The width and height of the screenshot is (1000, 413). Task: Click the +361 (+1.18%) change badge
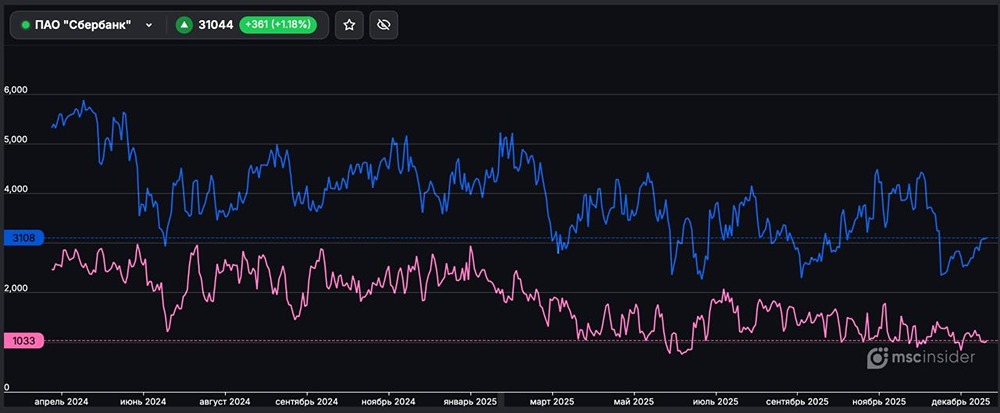click(x=277, y=25)
